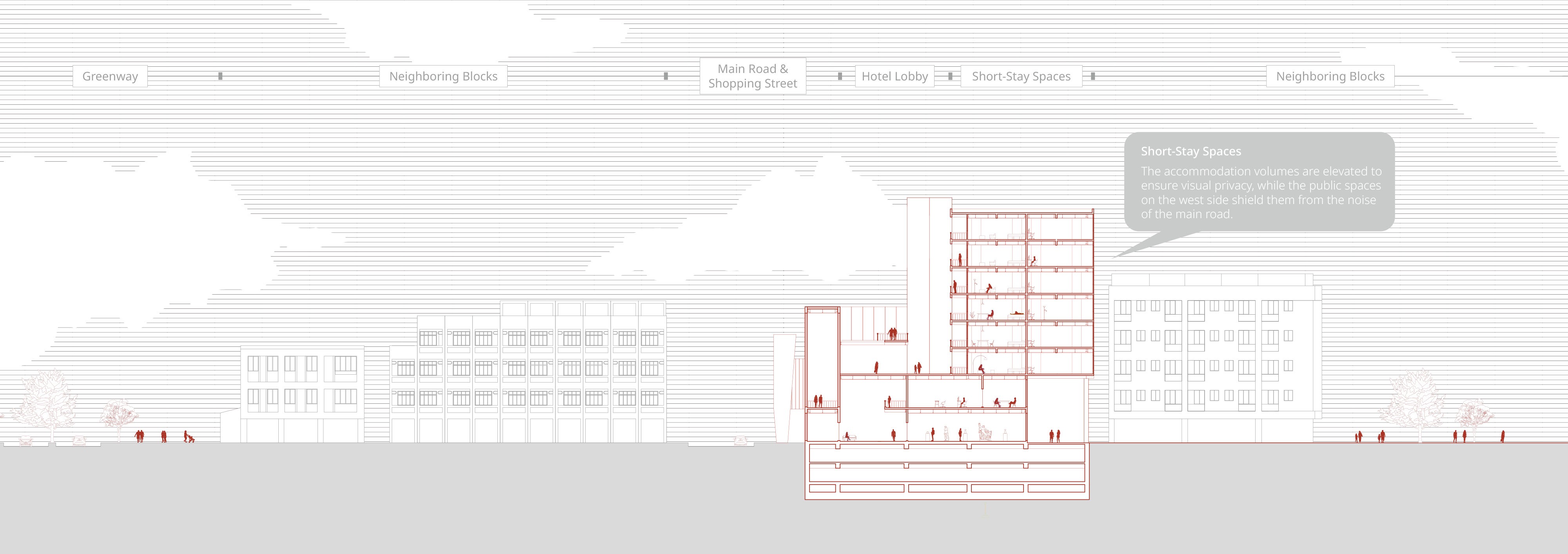Viewport: 1568px width, 554px height.
Task: Select the left Neighboring Blocks label
Action: pyautogui.click(x=443, y=76)
